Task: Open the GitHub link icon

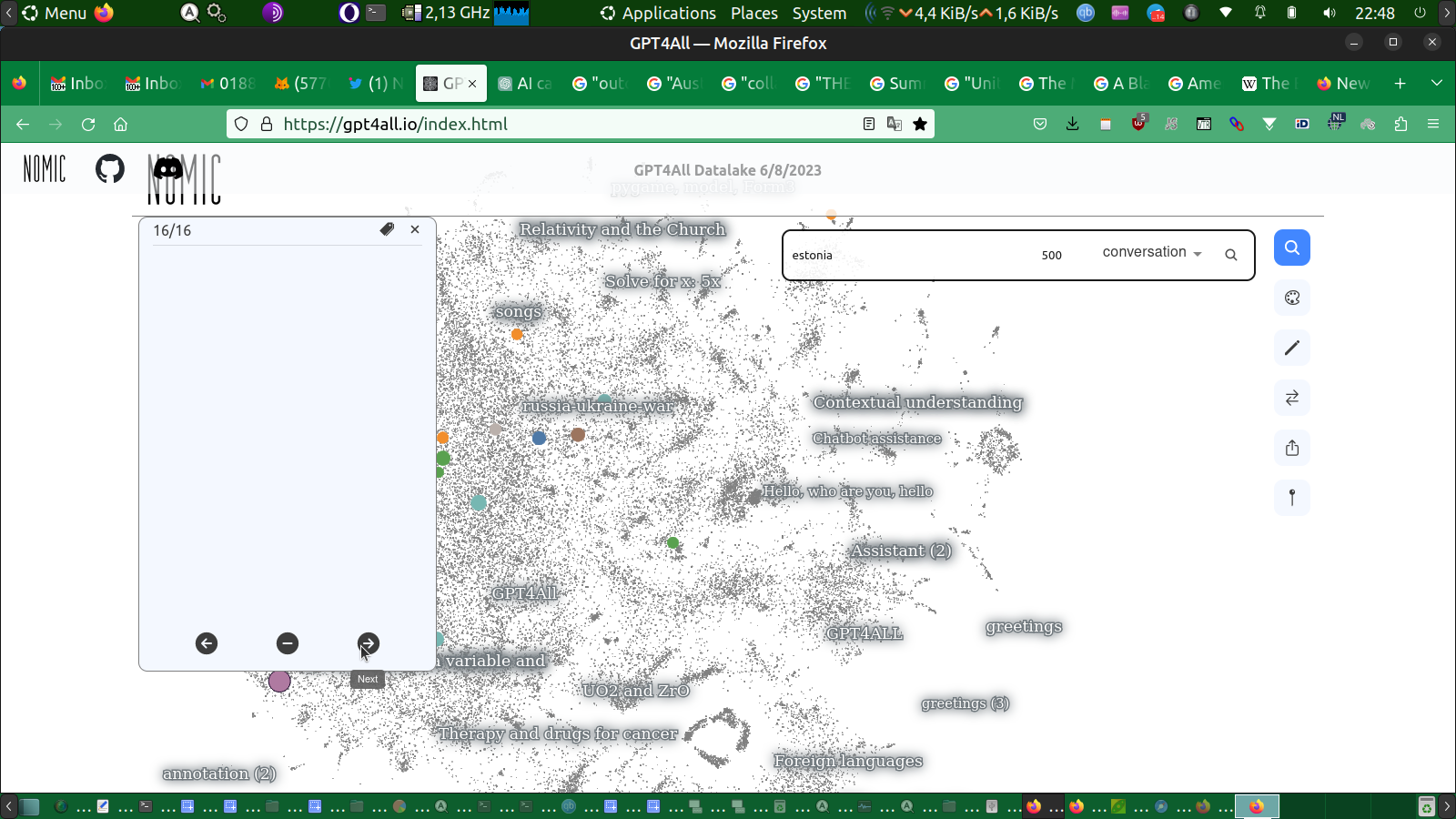Action: (110, 168)
